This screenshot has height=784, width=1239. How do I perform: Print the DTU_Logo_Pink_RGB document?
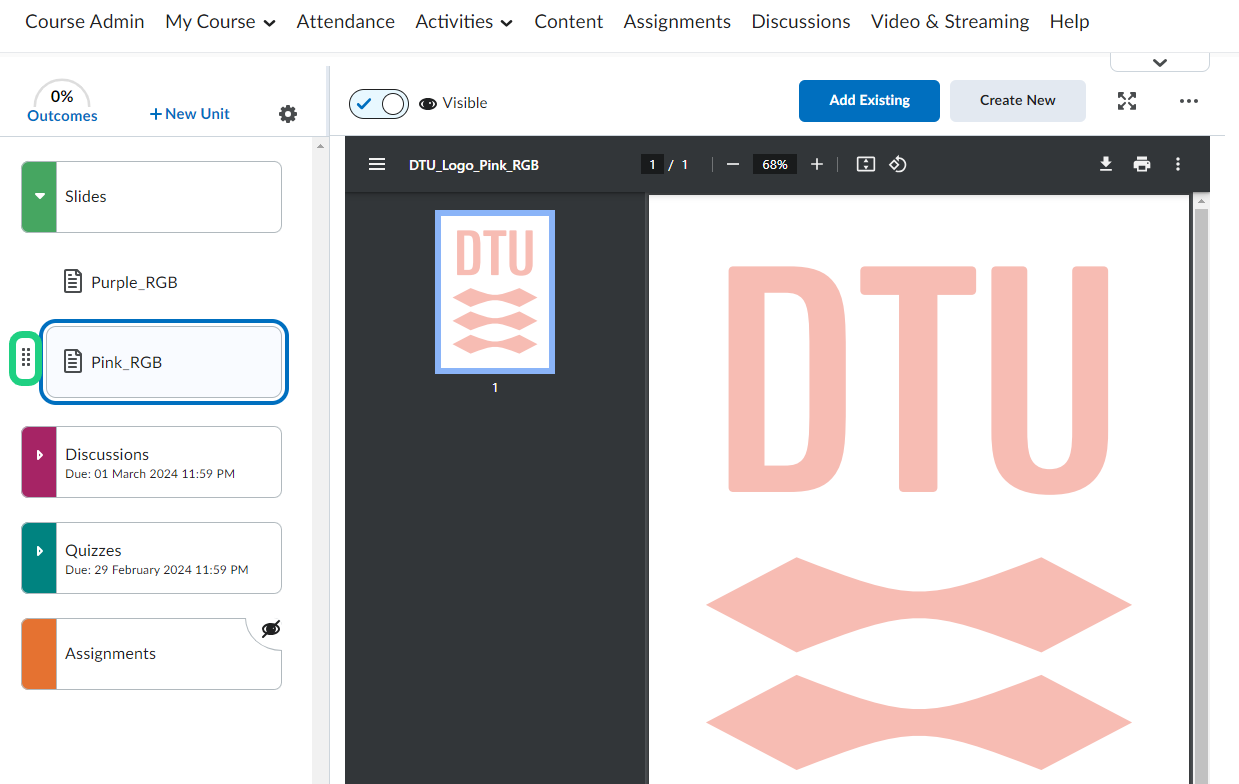click(1142, 164)
